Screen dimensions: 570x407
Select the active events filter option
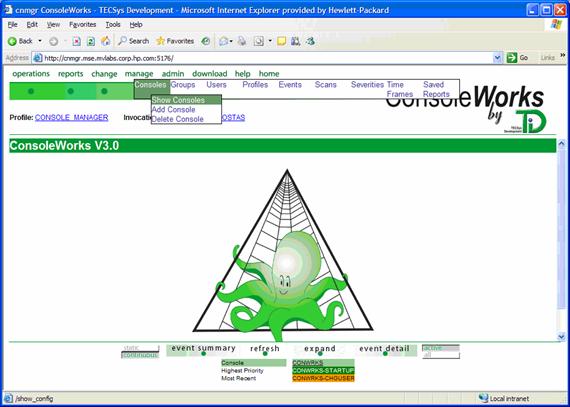pos(441,348)
